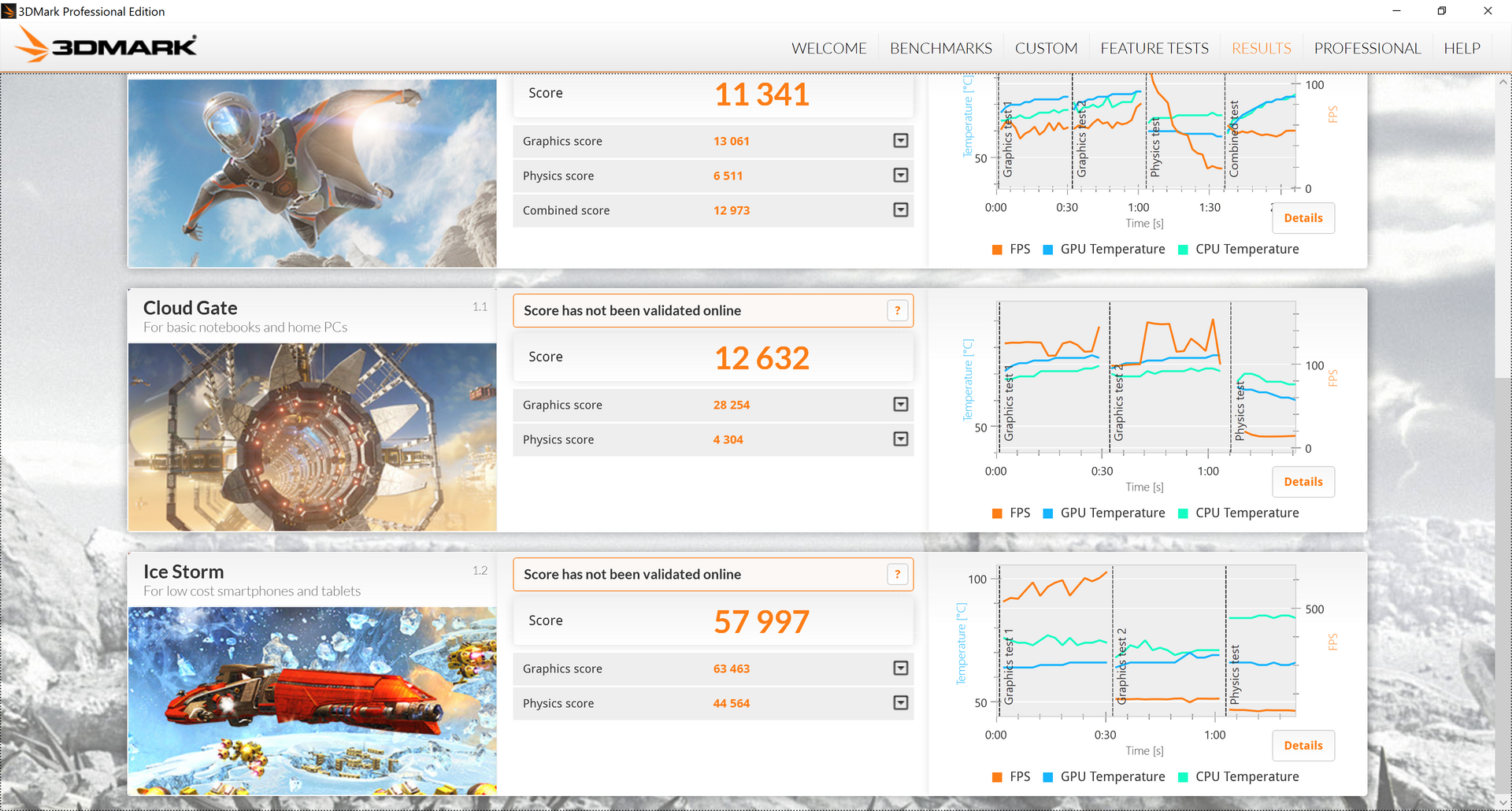Click the GPU Temperature legend swatch in the Ice Storm chart
This screenshot has height=811, width=1512.
tap(1047, 777)
